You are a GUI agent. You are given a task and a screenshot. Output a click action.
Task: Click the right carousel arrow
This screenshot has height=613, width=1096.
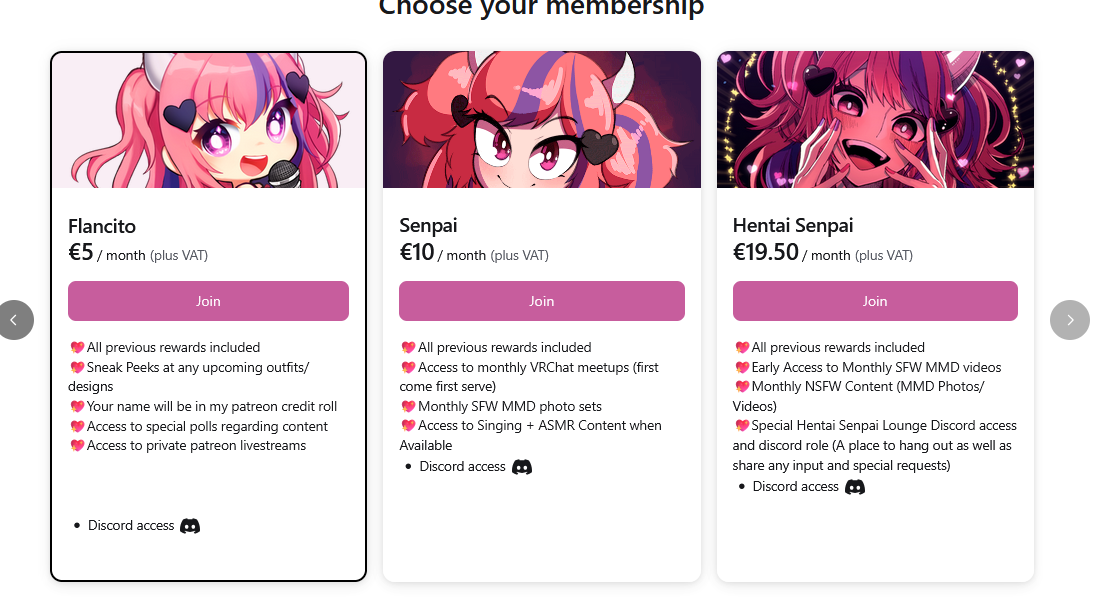coord(1069,320)
